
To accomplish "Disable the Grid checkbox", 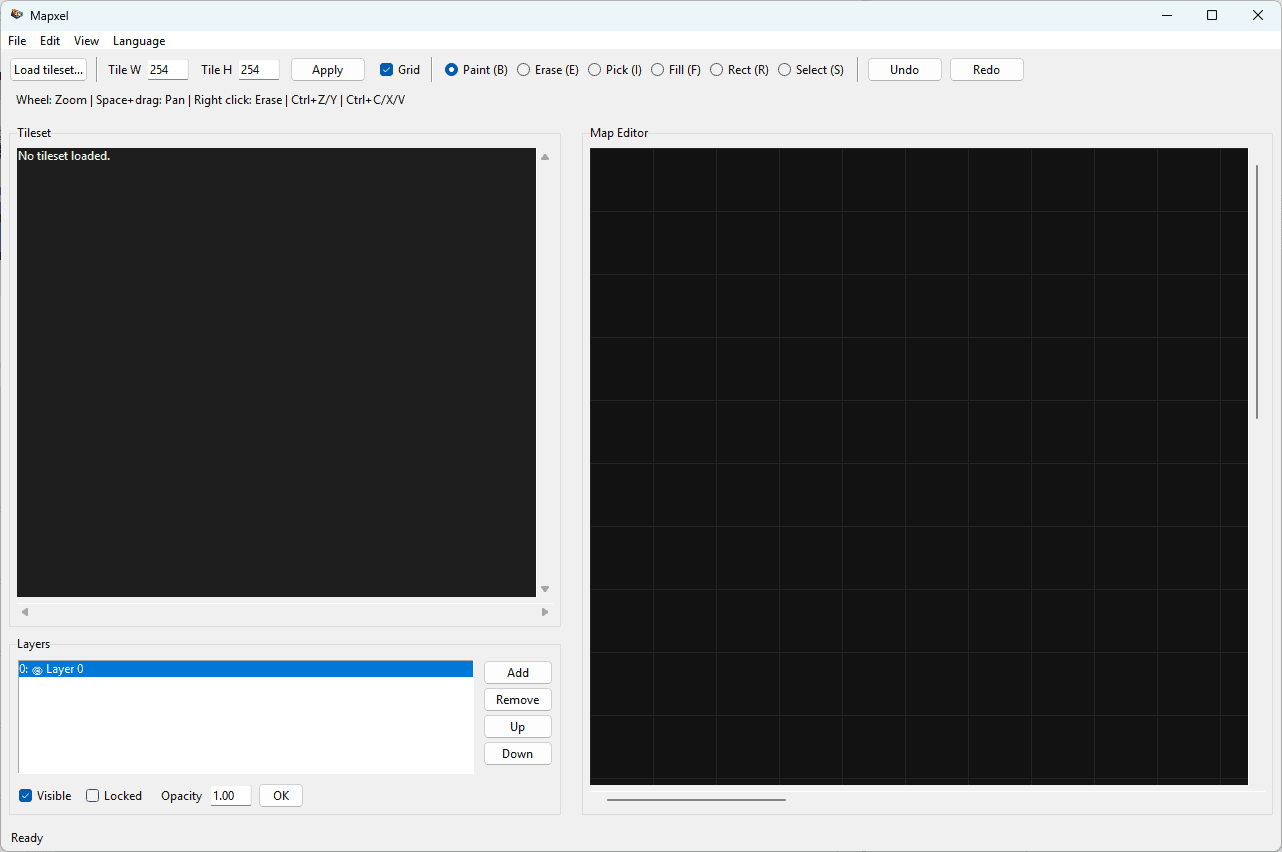I will pyautogui.click(x=386, y=69).
